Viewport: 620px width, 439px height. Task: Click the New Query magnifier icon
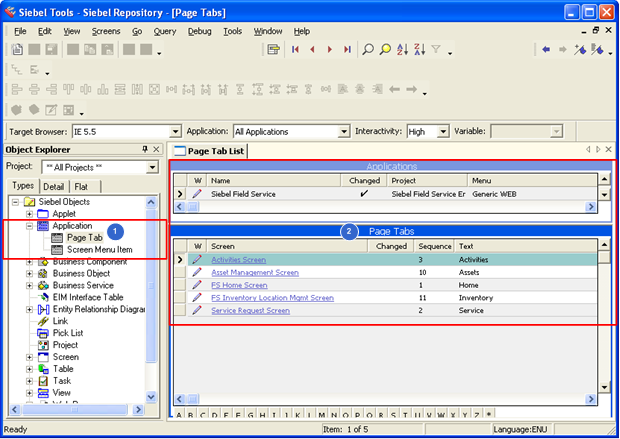click(368, 49)
